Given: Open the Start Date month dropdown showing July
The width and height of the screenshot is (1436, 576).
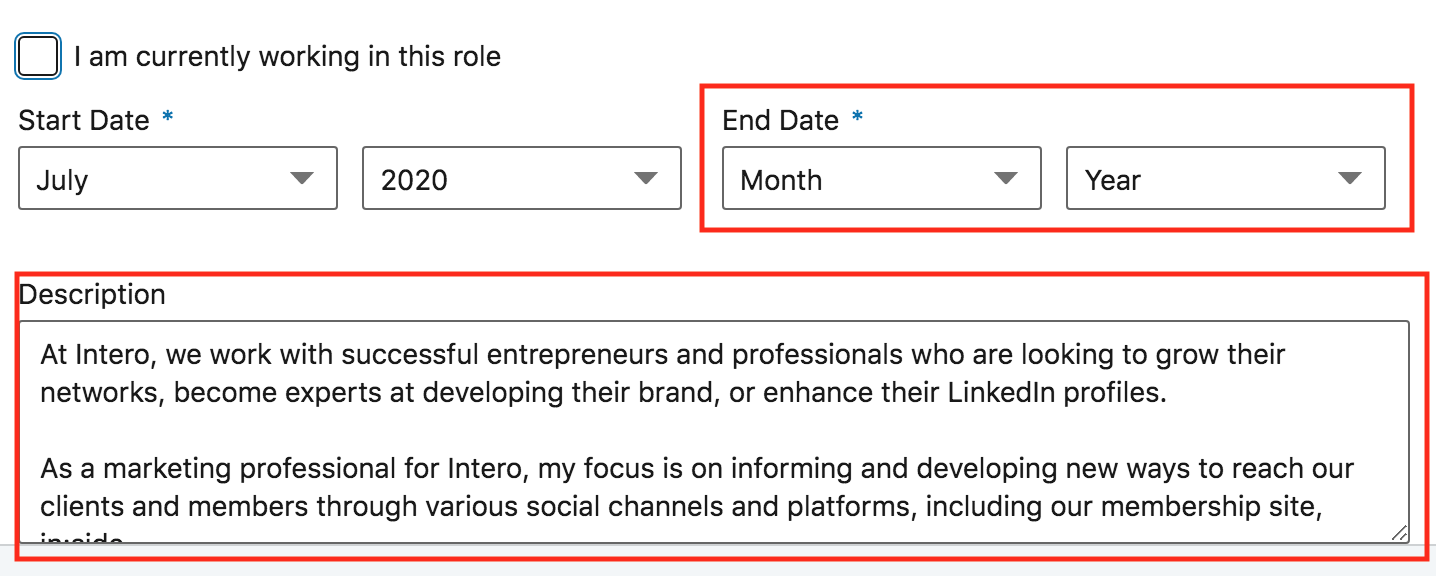Looking at the screenshot, I should pyautogui.click(x=178, y=178).
